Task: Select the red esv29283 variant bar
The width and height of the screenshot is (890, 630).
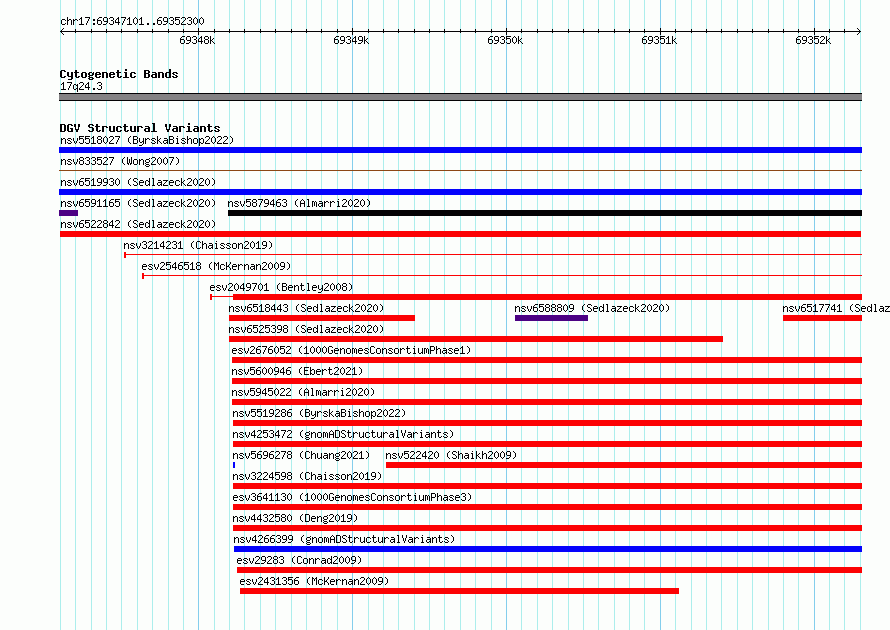Action: pyautogui.click(x=549, y=570)
